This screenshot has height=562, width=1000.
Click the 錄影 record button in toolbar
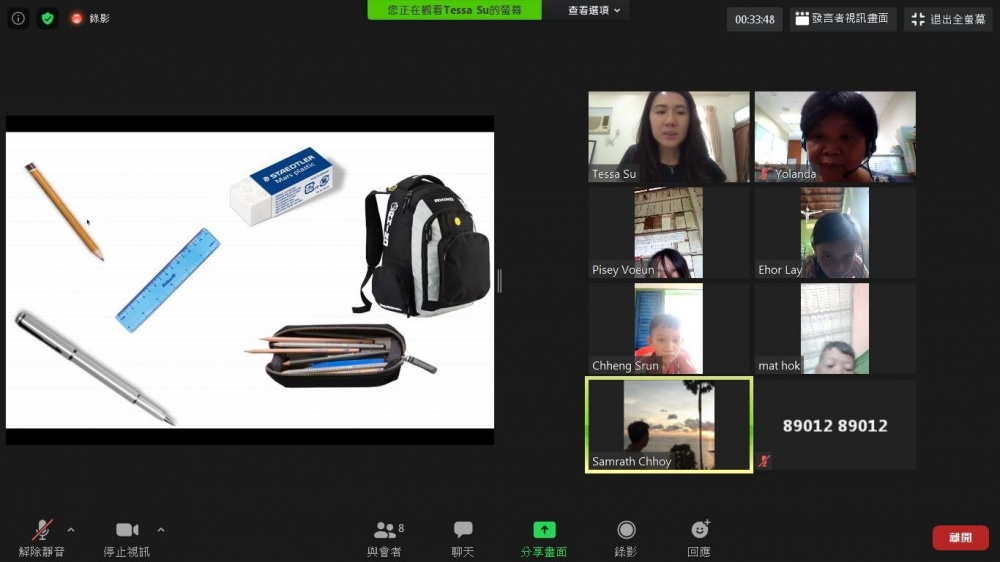click(626, 538)
